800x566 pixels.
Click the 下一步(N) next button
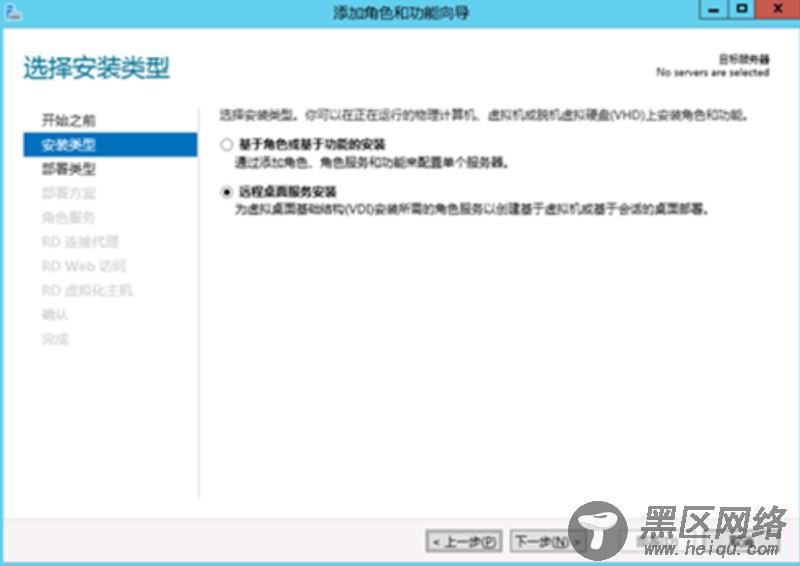point(547,541)
